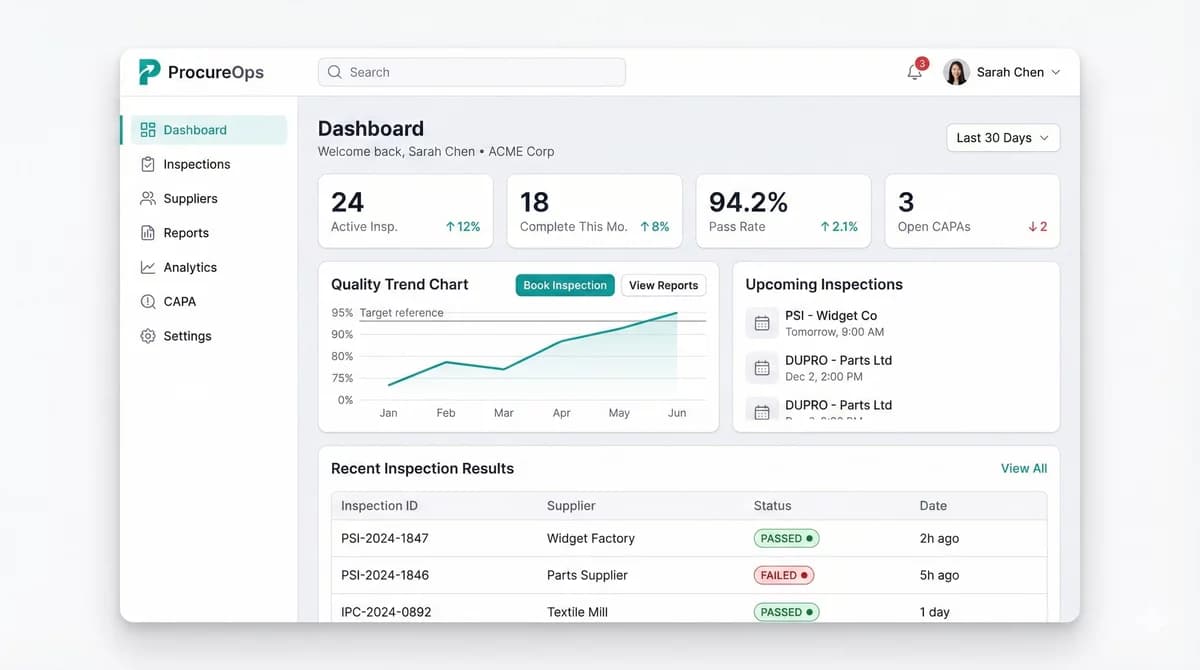The height and width of the screenshot is (670, 1200).
Task: Open View All recent inspection results
Action: pyautogui.click(x=1023, y=467)
